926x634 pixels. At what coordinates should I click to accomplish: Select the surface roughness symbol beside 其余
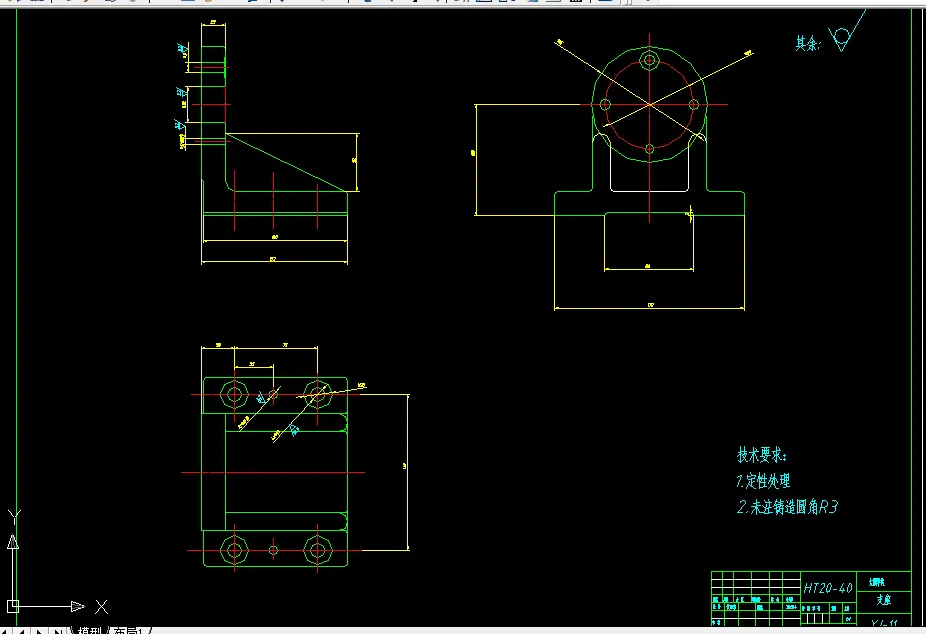point(846,31)
